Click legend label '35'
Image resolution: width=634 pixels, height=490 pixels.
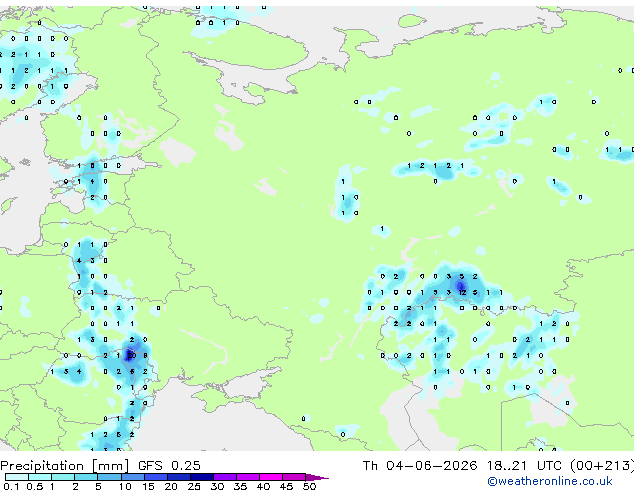click(x=240, y=486)
